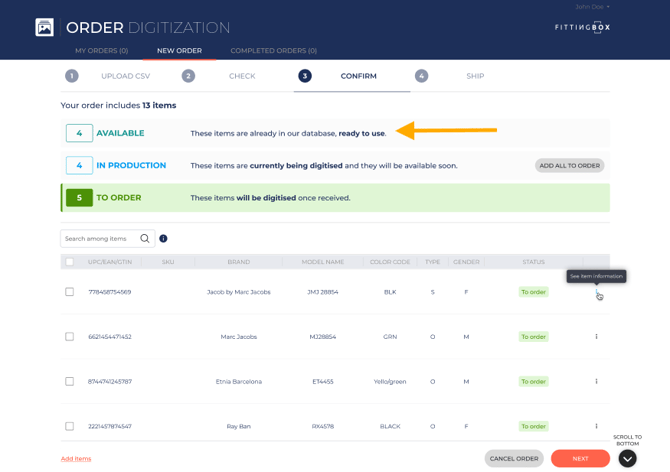This screenshot has width=670, height=472.
Task: Click Add All To Order button
Action: click(x=569, y=166)
